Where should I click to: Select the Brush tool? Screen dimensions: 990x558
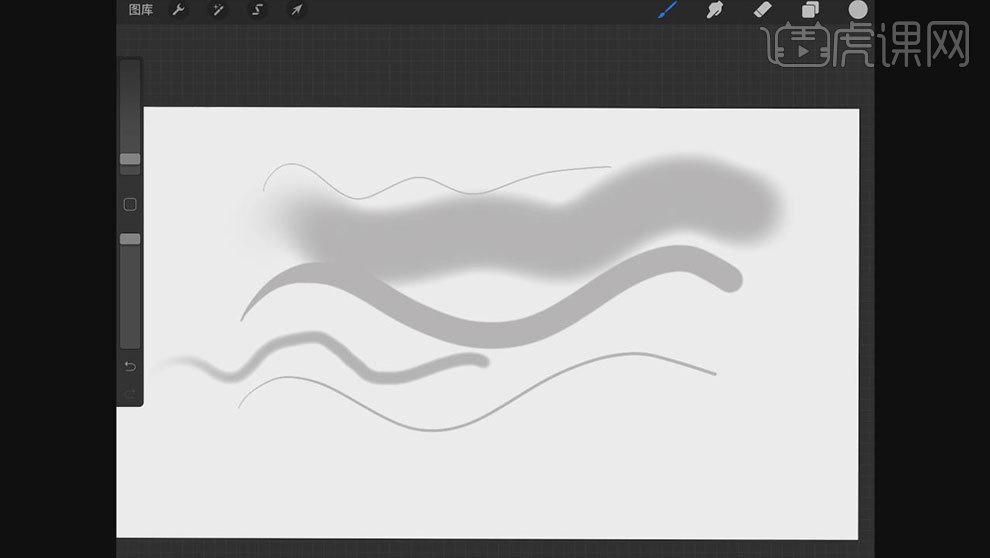point(667,9)
